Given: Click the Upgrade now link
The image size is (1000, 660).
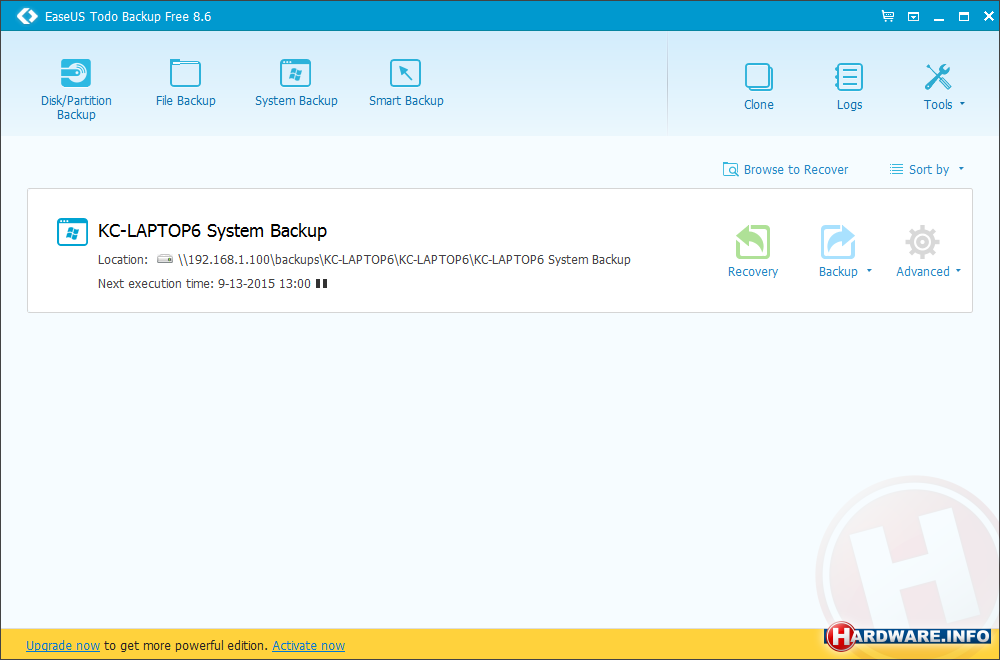Looking at the screenshot, I should (x=63, y=645).
